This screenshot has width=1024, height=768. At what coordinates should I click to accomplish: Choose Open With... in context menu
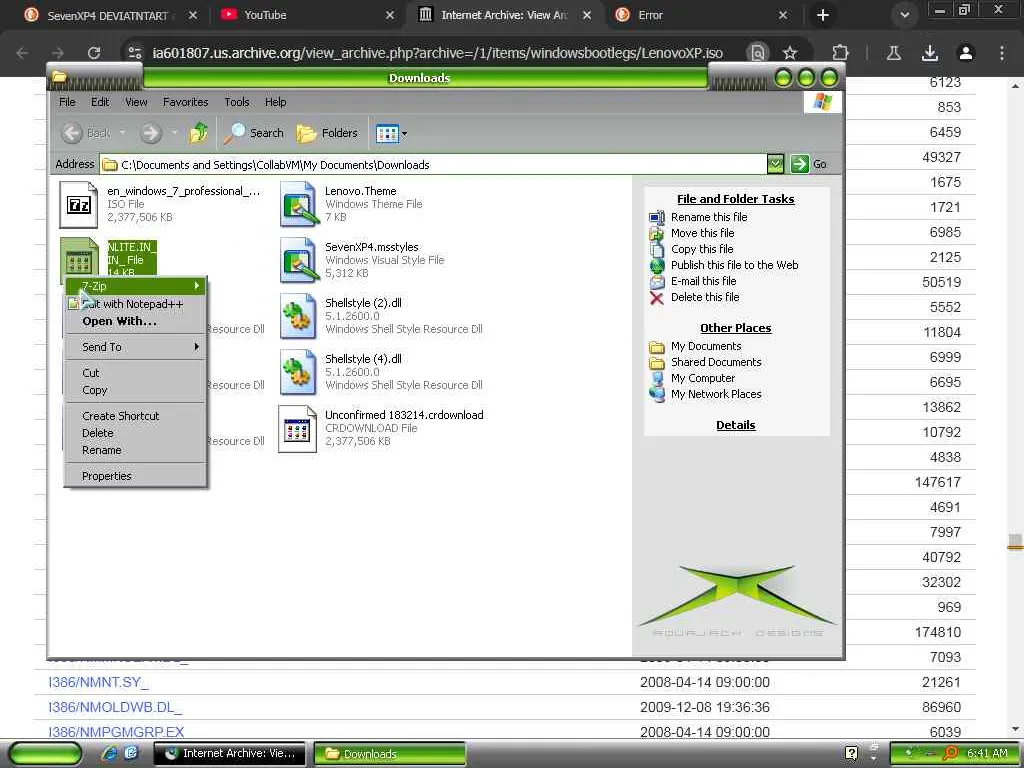[x=136, y=321]
